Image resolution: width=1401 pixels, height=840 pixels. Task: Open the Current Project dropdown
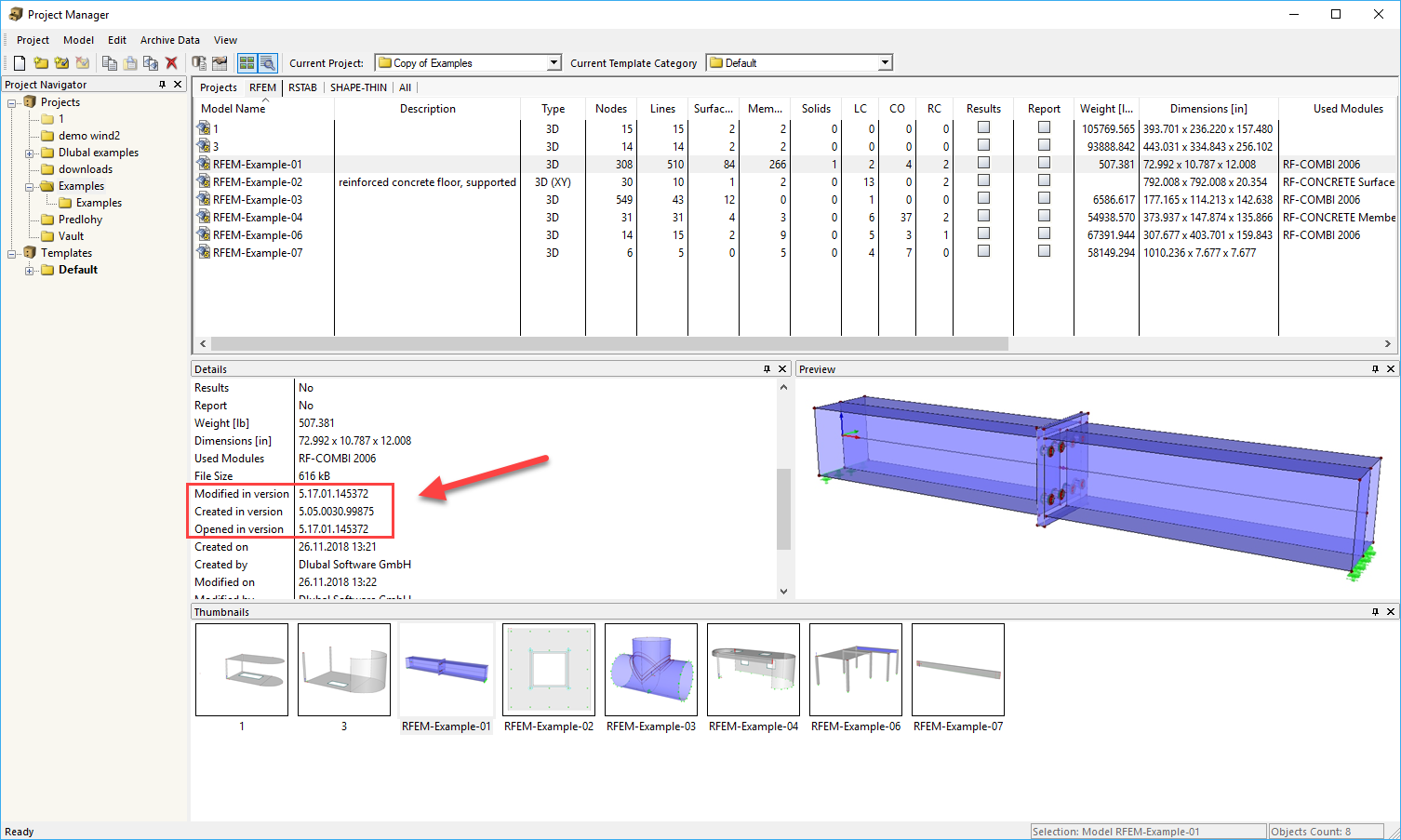[x=554, y=62]
